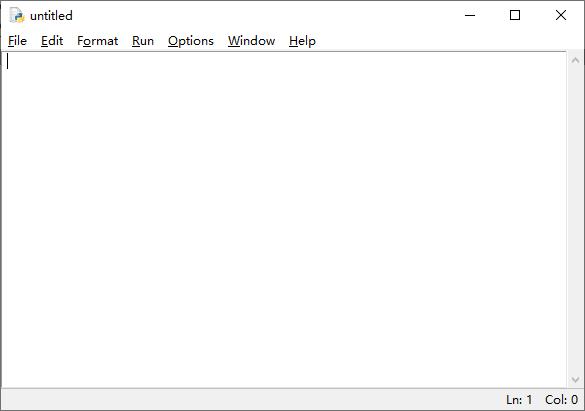The image size is (585, 411).
Task: Click the blank status bar area left of Ln
Action: pyautogui.click(x=252, y=400)
